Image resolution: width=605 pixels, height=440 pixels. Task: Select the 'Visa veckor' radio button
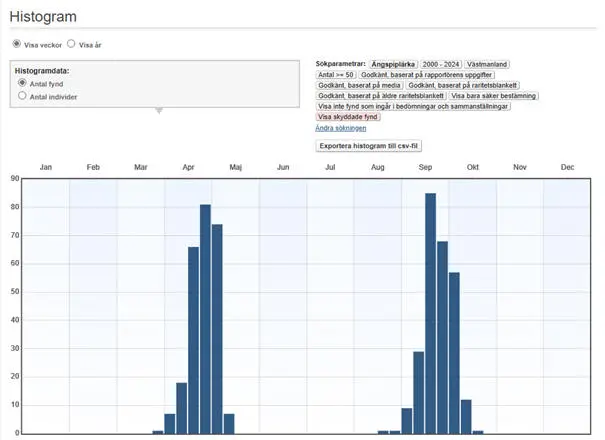pos(17,44)
